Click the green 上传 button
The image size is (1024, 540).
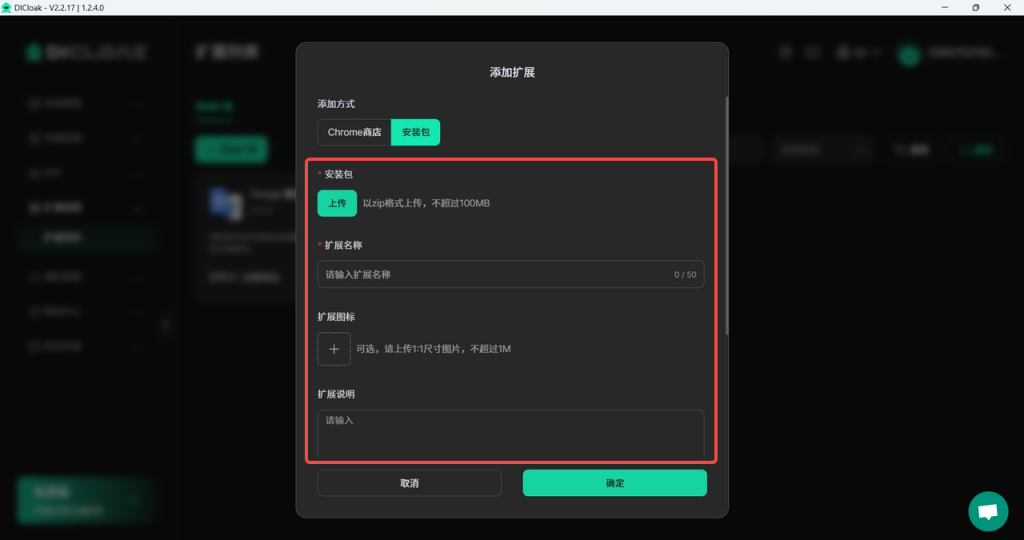pyautogui.click(x=337, y=203)
